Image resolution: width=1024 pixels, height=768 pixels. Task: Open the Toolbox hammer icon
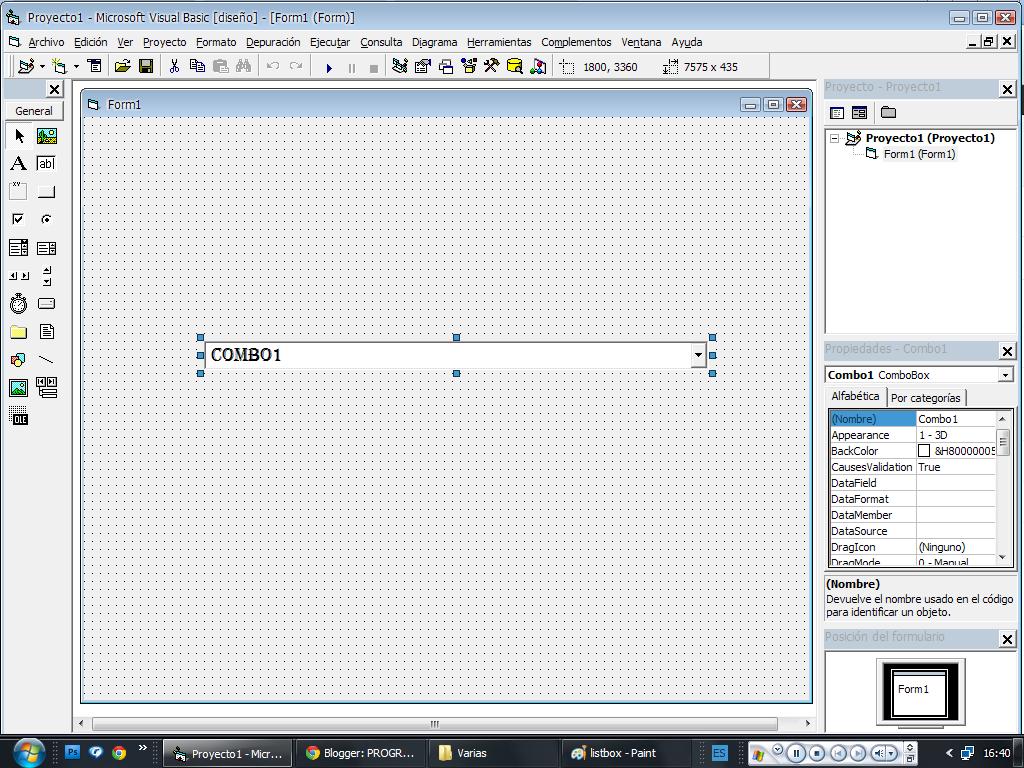(x=492, y=67)
